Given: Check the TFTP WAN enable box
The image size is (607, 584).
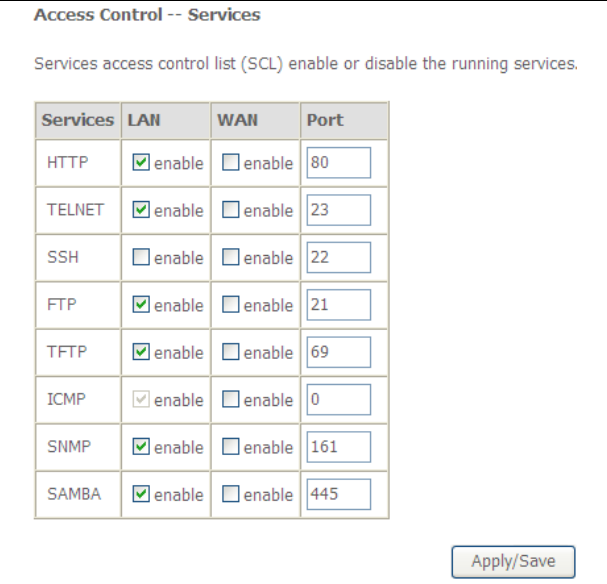Looking at the screenshot, I should coord(231,353).
